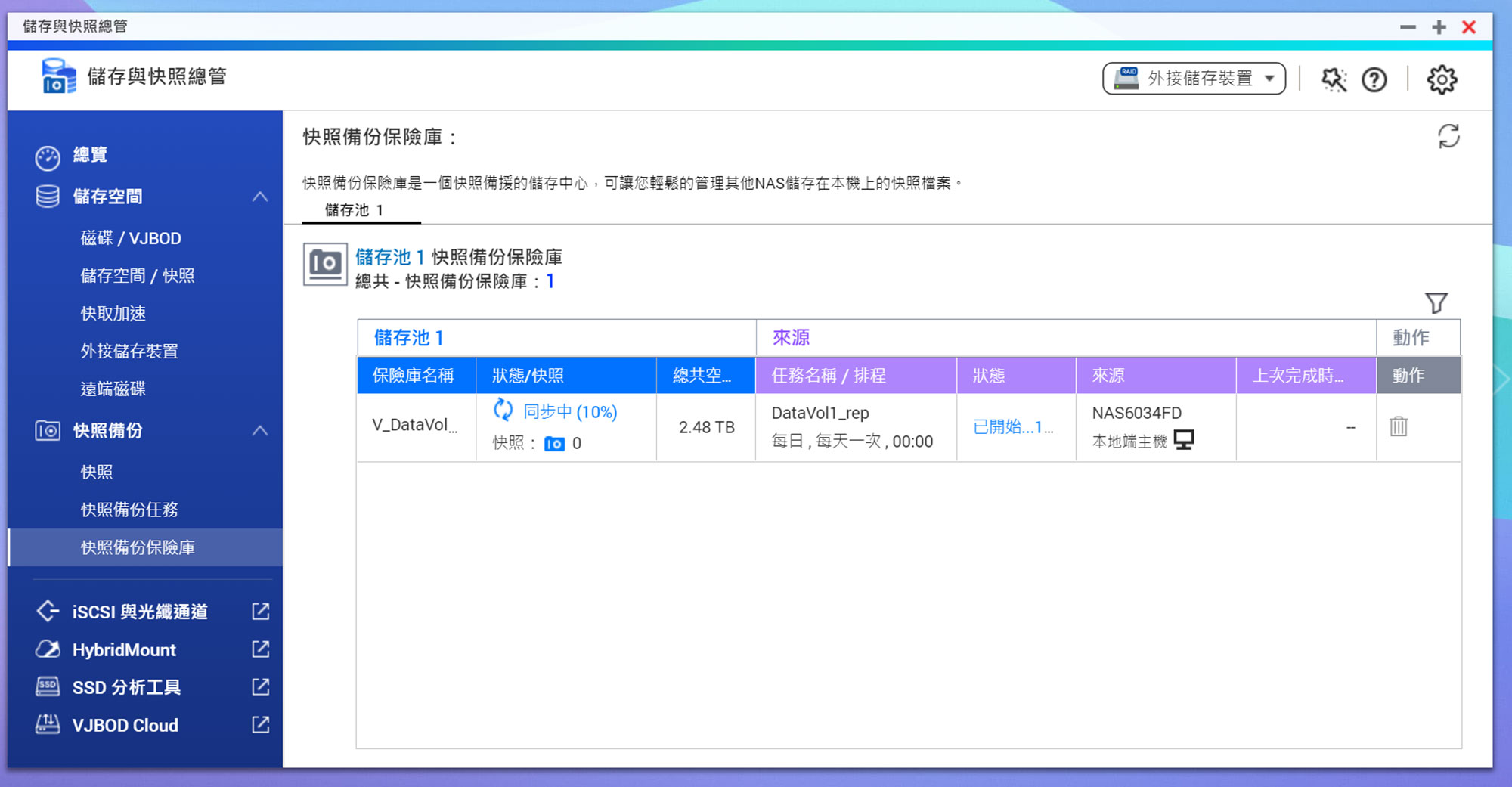Open HybridMount external link arrow icon

click(x=260, y=649)
